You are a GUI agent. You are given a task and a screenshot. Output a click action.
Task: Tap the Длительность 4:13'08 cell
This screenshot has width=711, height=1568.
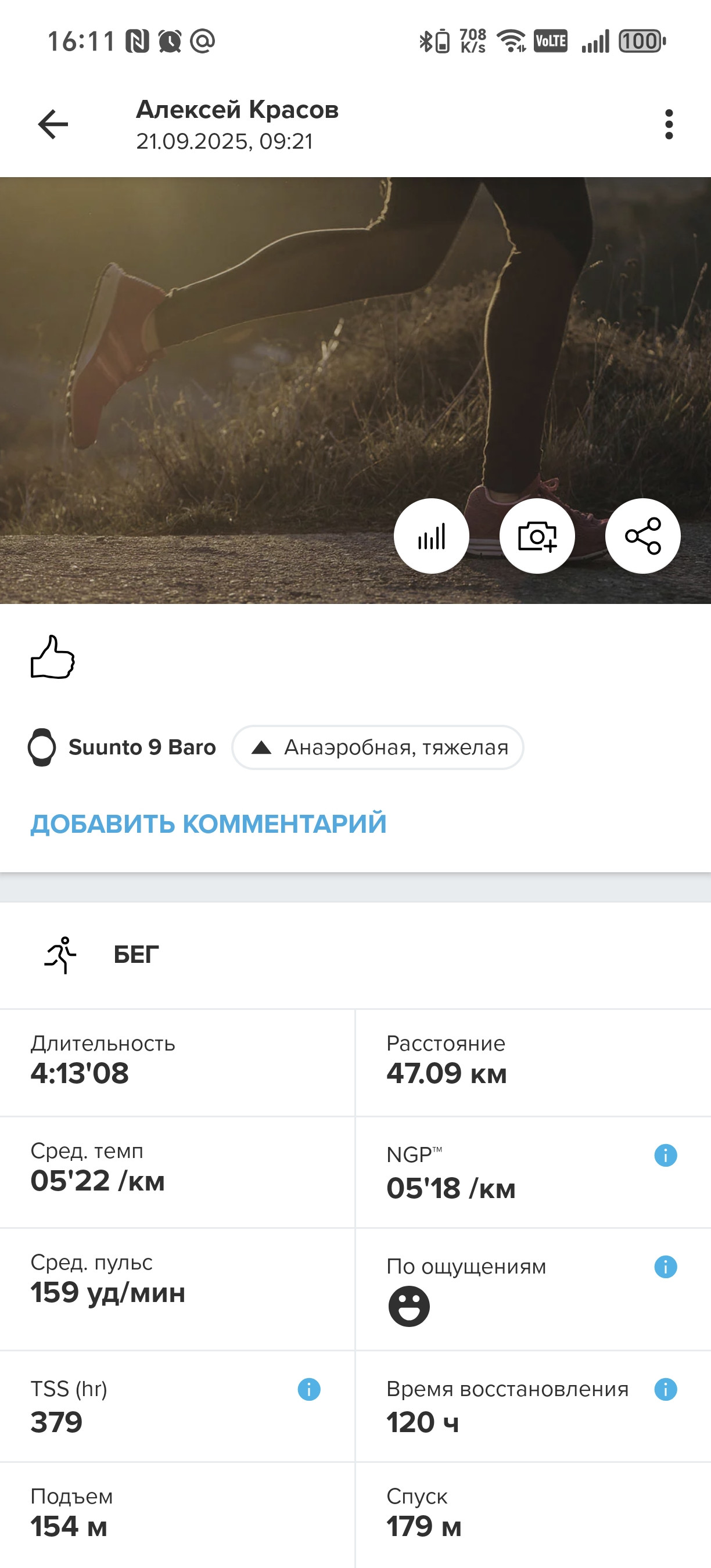[177, 1063]
